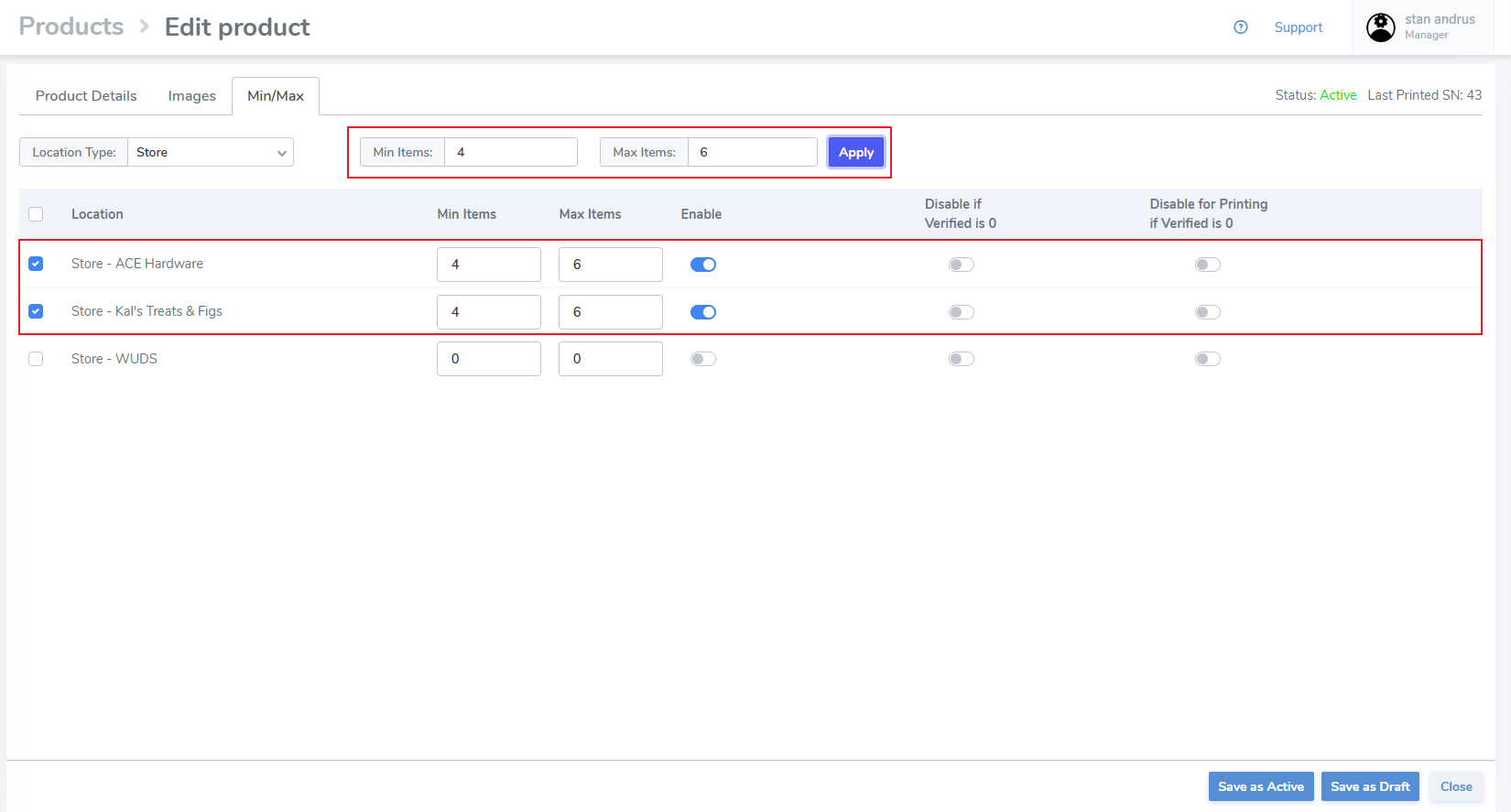Click the Apply button

[856, 152]
